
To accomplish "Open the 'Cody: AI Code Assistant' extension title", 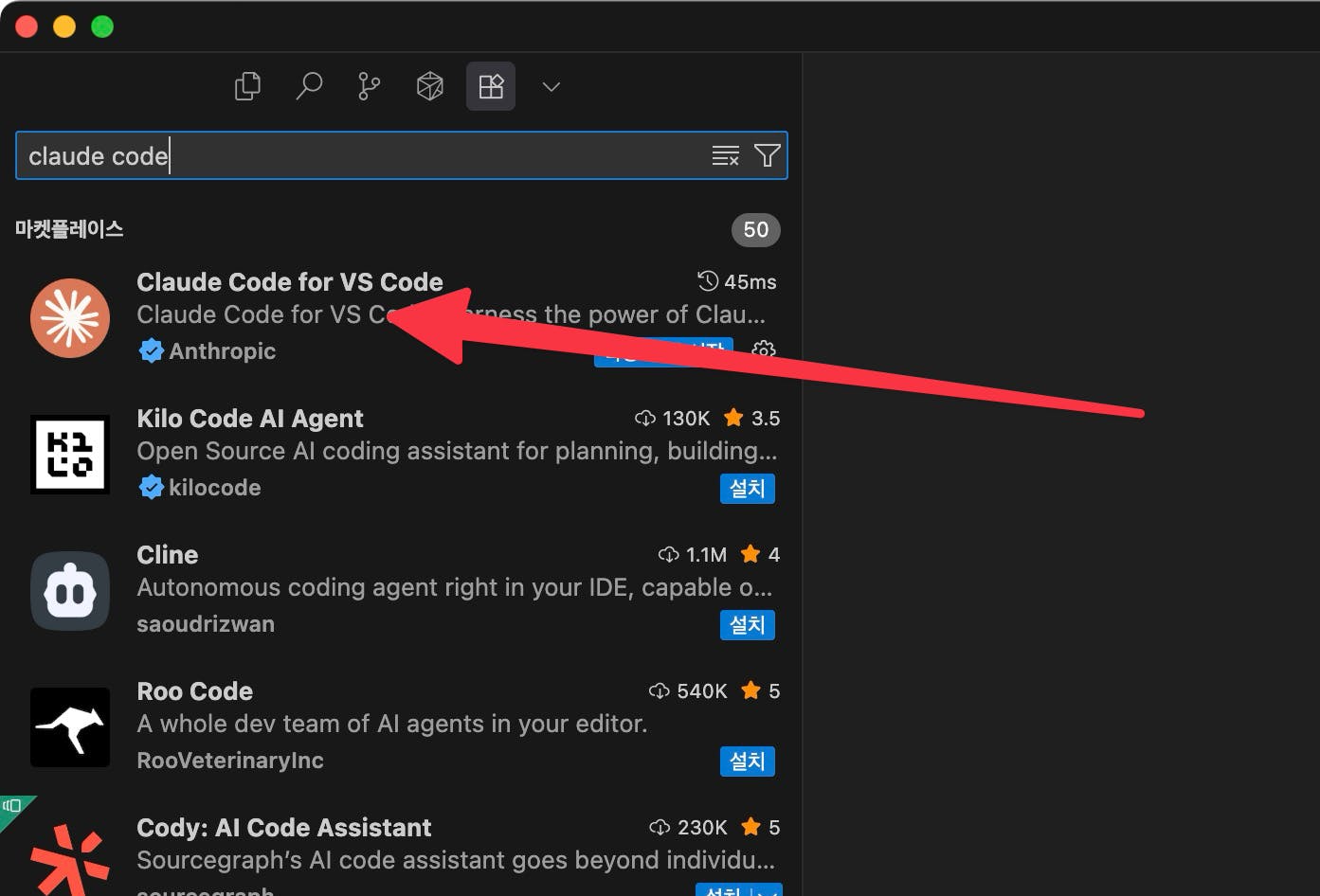I will click(x=284, y=828).
